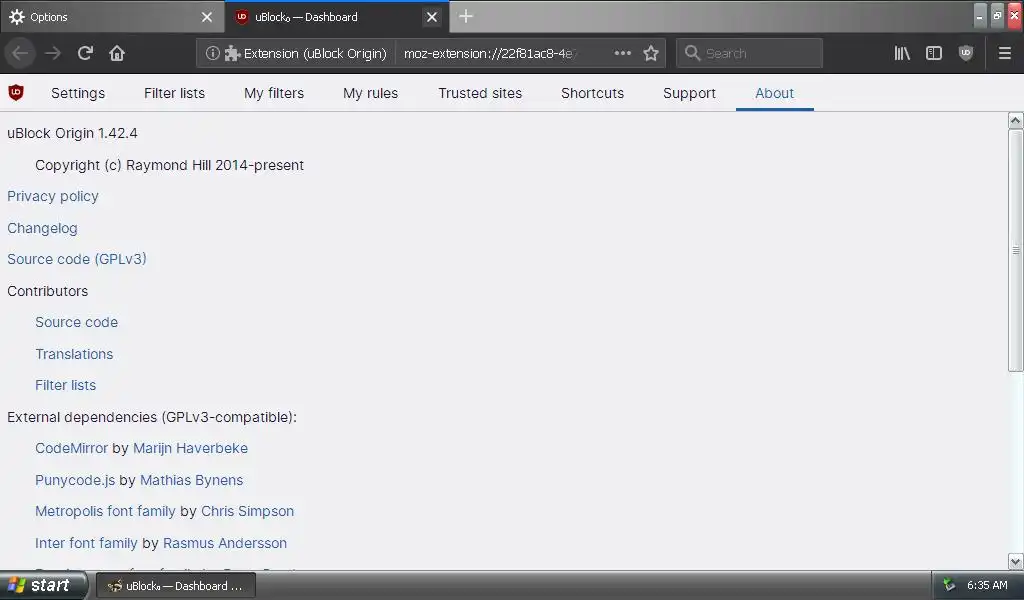Open the Settings tab
This screenshot has height=600, width=1024.
[x=78, y=93]
